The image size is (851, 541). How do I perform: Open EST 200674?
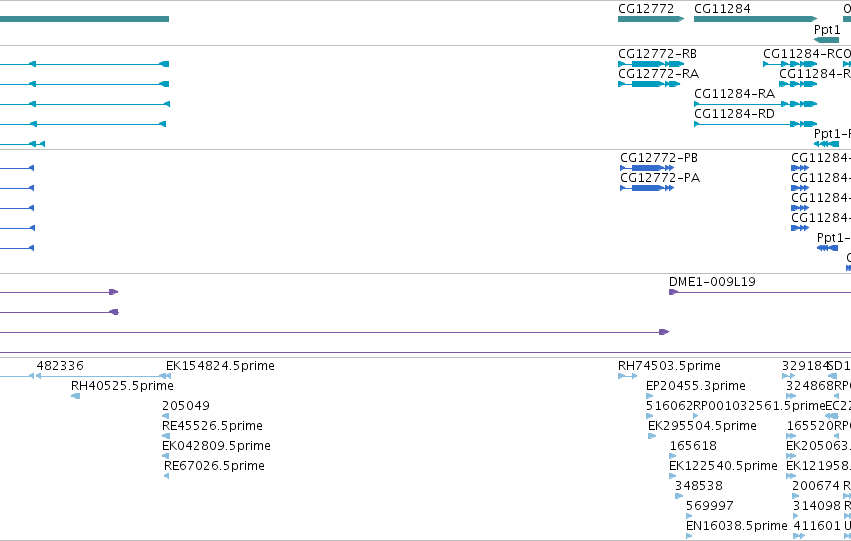pos(816,486)
